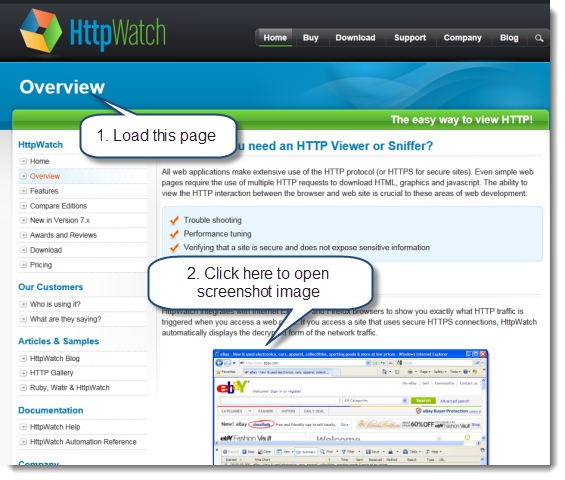
Task: Click the 'Trouble shooting' list item
Action: coord(213,220)
